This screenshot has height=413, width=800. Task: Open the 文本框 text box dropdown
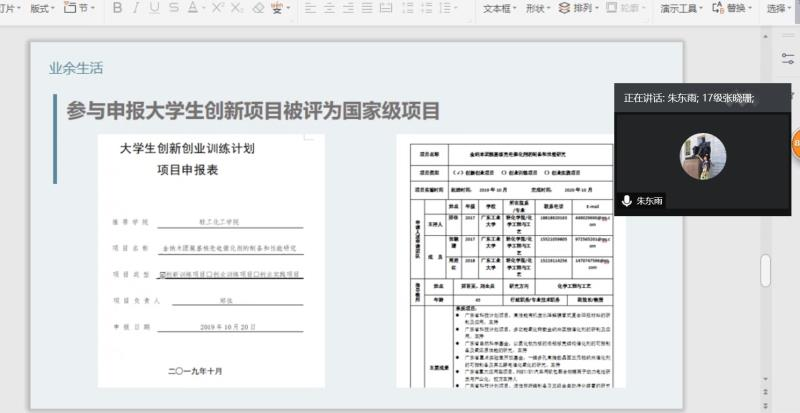tap(500, 8)
